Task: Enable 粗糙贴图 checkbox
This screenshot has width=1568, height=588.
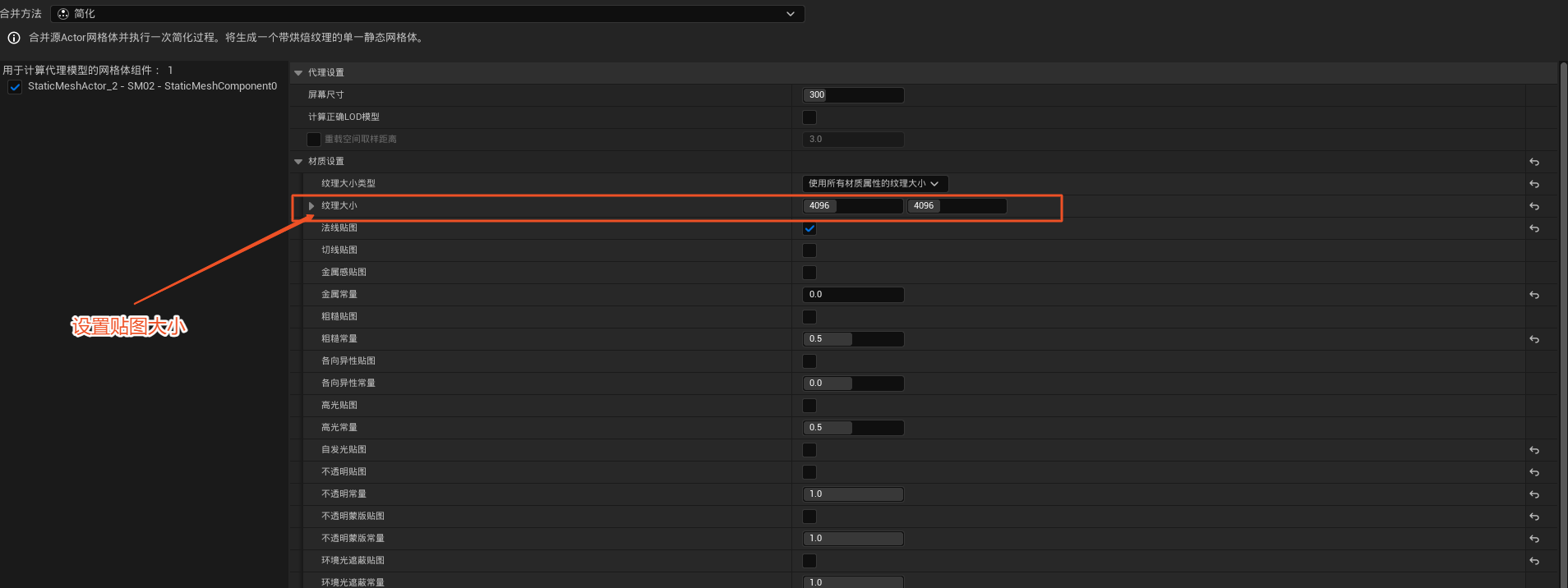Action: click(x=809, y=317)
